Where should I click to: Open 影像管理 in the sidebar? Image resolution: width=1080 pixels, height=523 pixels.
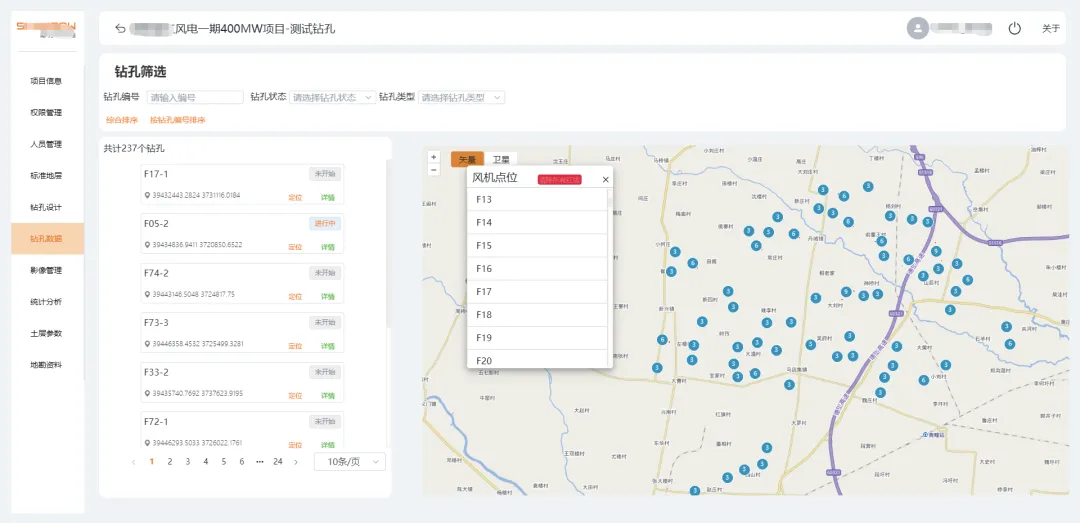[47, 270]
